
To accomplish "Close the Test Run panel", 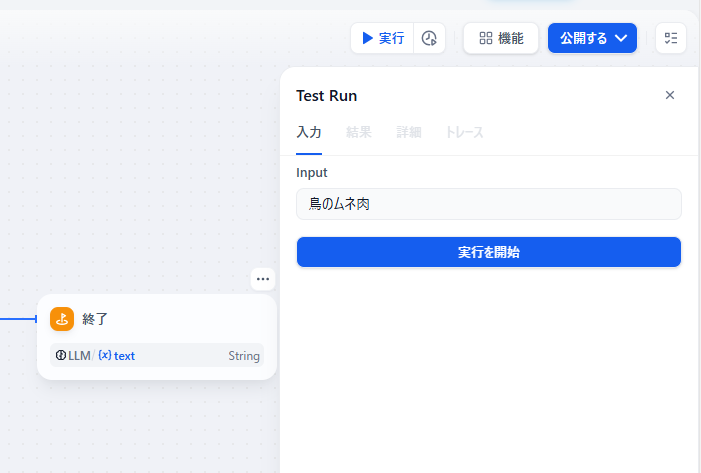I will [x=670, y=95].
